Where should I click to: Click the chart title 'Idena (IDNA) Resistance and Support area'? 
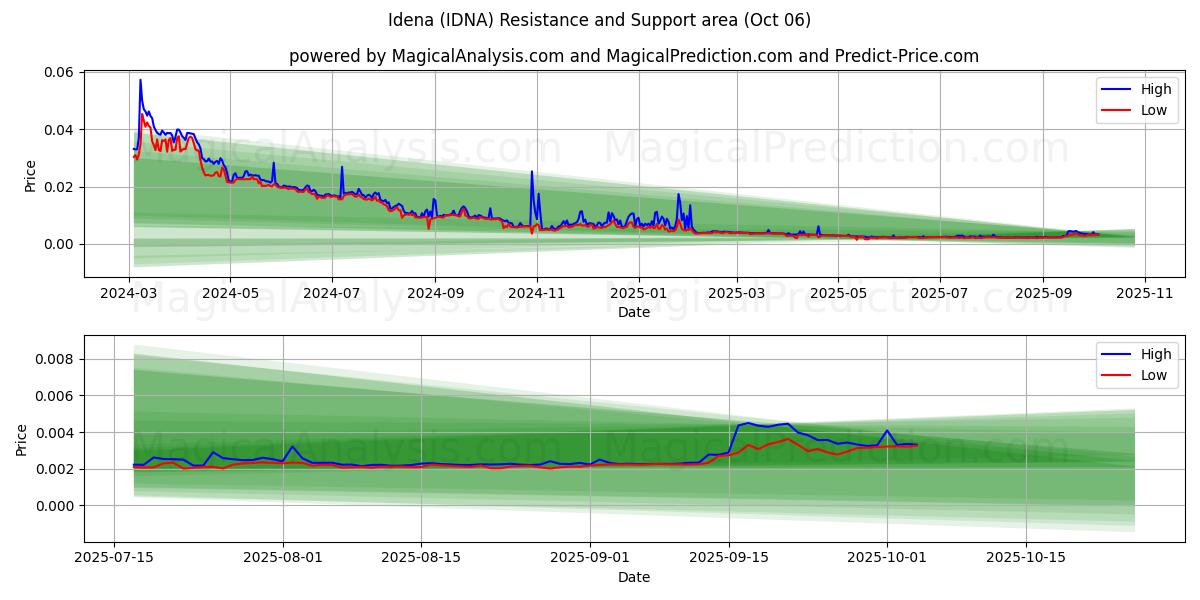599,20
